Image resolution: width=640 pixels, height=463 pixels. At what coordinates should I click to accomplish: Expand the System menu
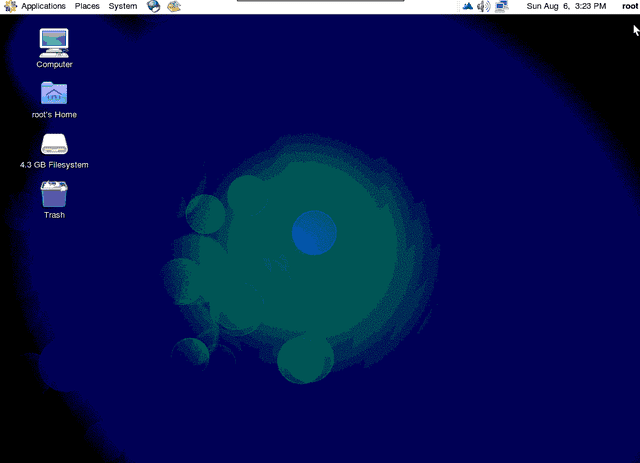[123, 6]
